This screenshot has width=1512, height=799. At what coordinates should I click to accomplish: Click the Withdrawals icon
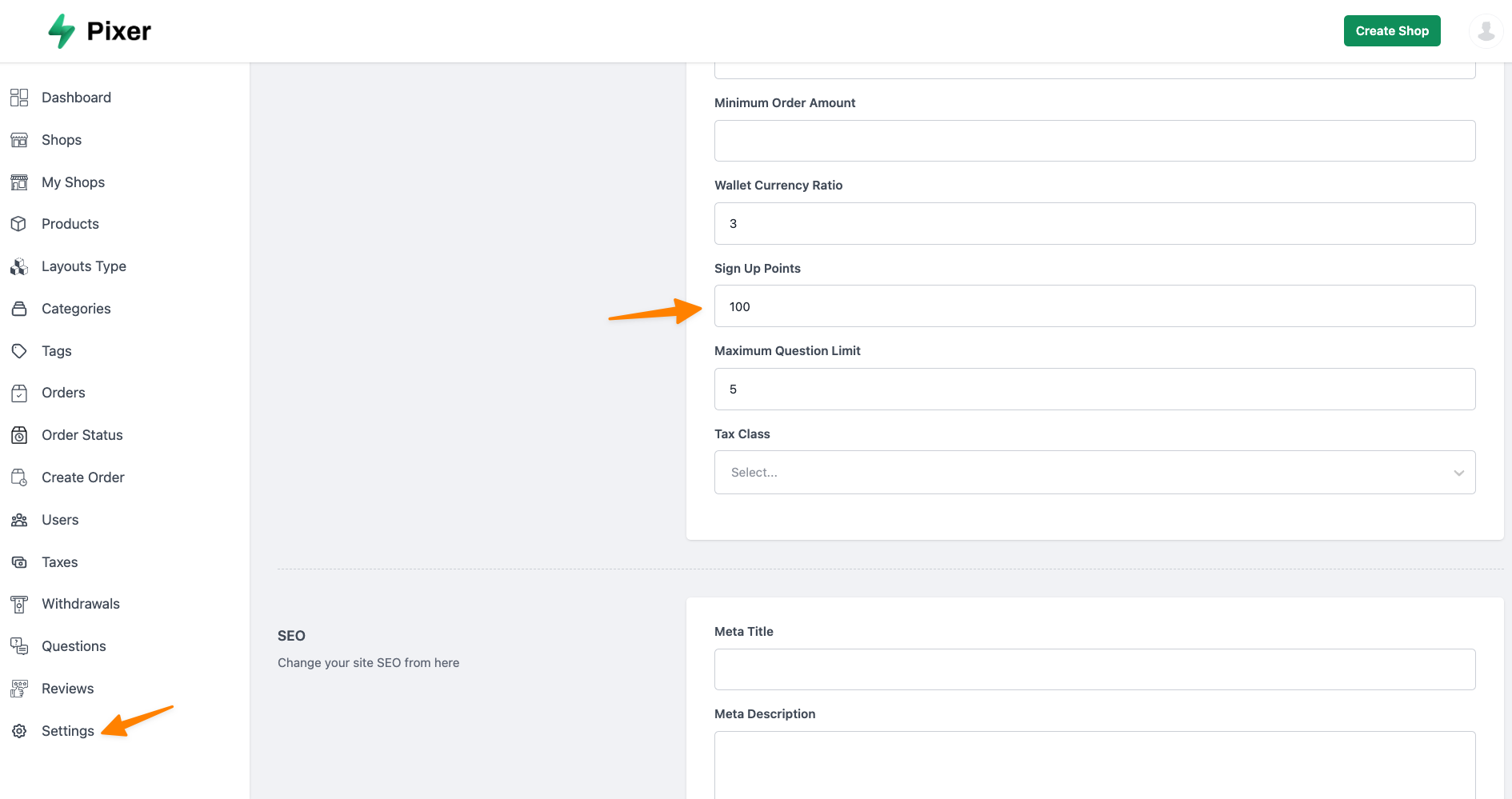[x=19, y=604]
